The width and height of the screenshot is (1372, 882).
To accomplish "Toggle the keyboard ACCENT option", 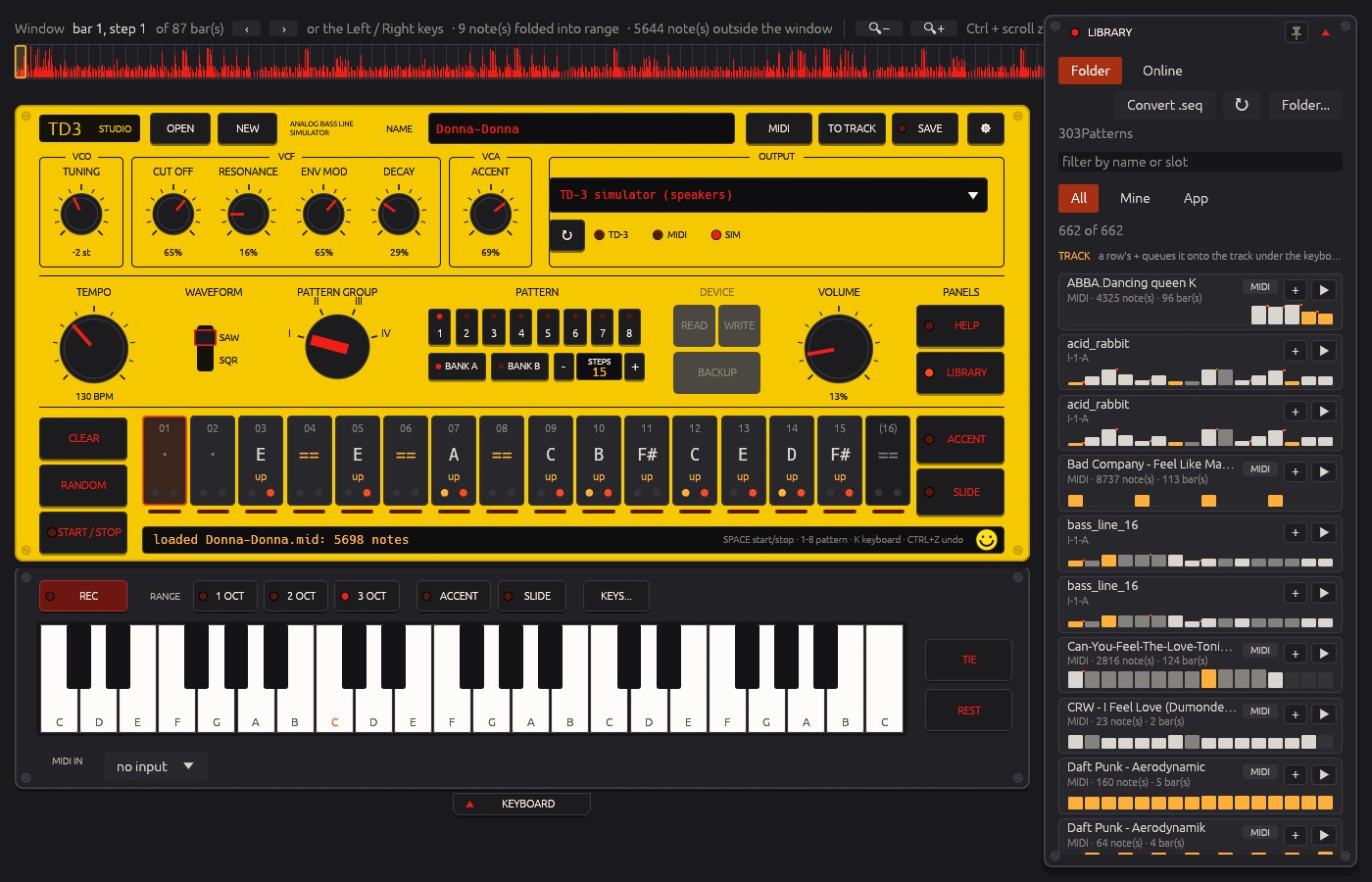I will (x=452, y=596).
